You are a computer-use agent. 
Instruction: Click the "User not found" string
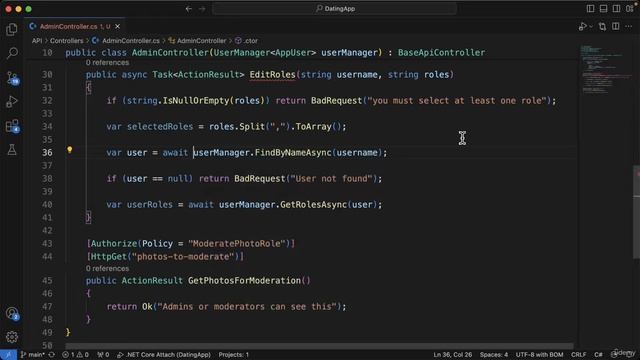pyautogui.click(x=331, y=179)
